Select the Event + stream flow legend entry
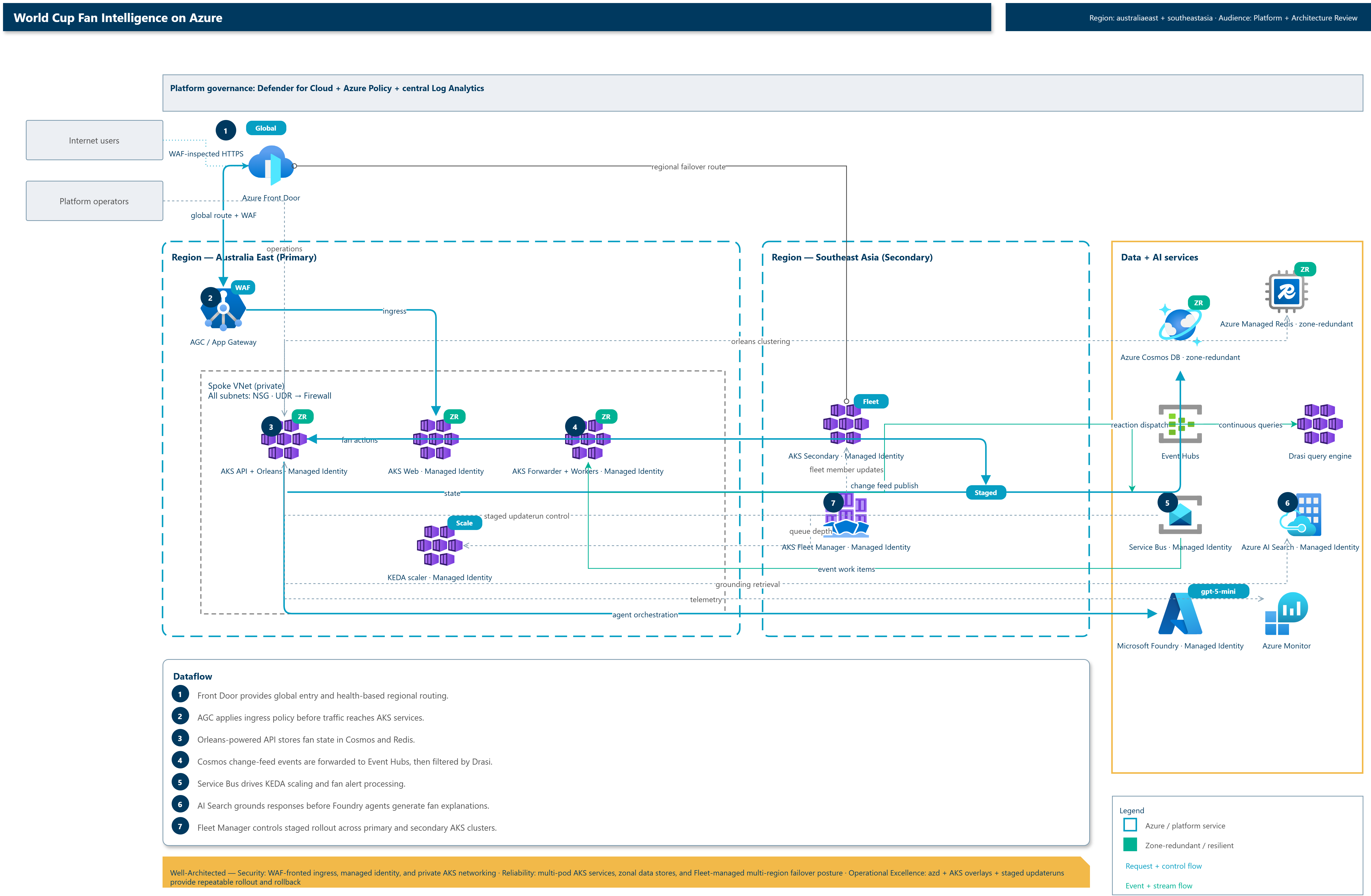1371x896 pixels. (1159, 886)
